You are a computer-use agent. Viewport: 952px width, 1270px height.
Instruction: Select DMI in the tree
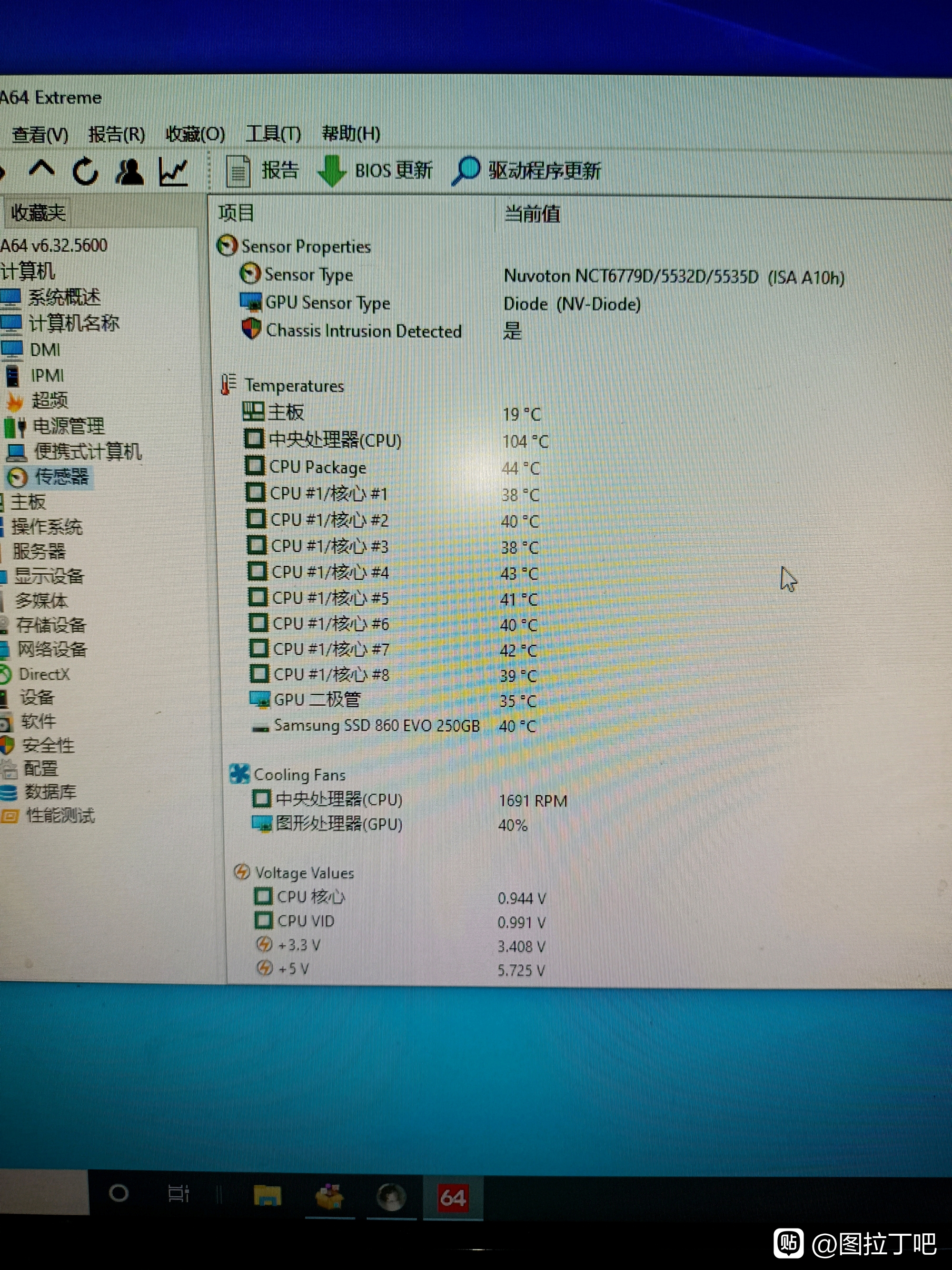(x=31, y=349)
